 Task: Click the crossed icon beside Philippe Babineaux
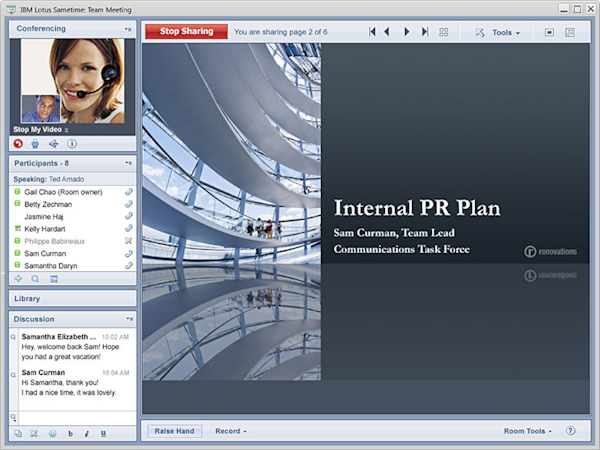(129, 241)
